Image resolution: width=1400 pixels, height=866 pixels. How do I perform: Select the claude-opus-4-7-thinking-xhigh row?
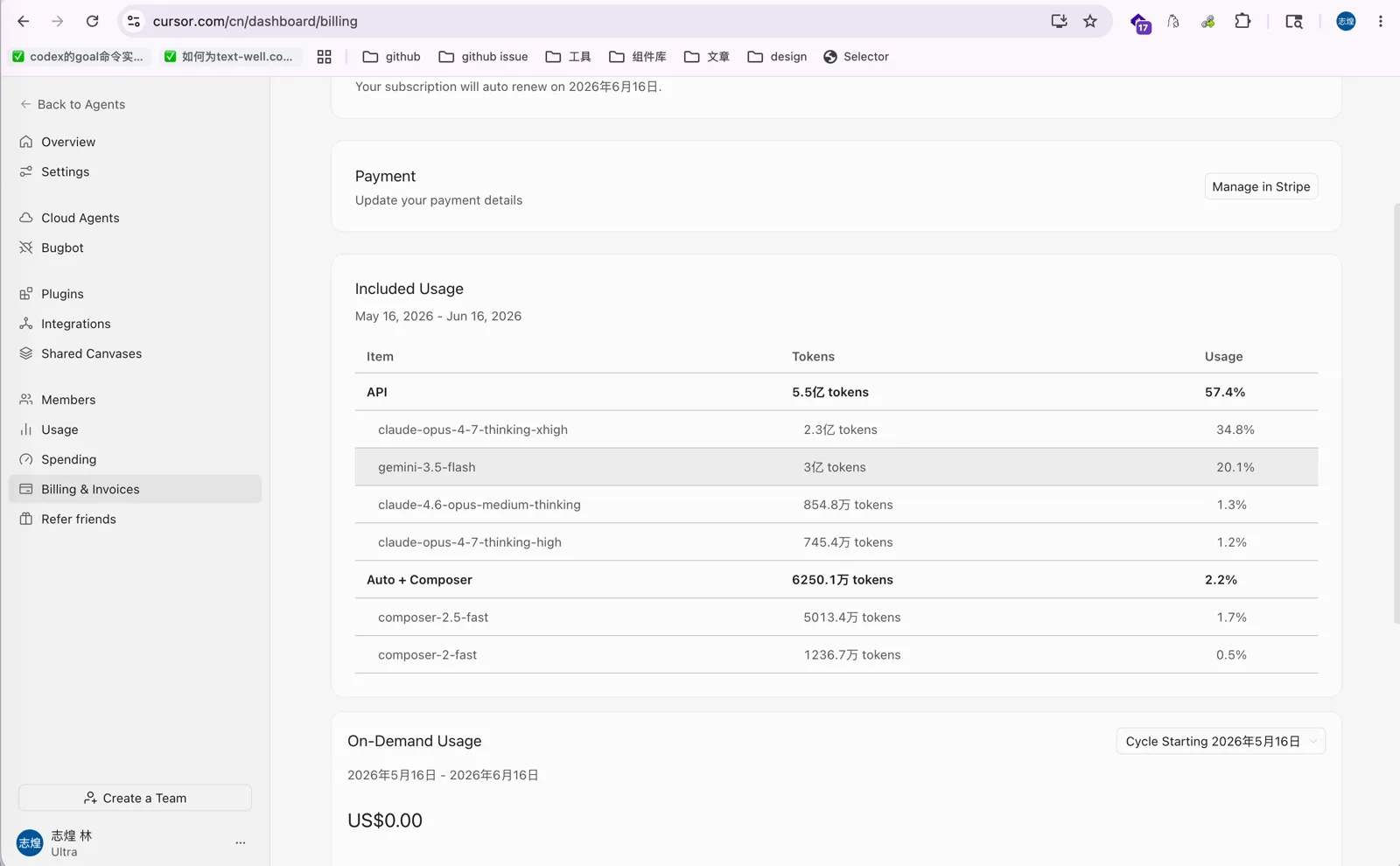pos(836,430)
